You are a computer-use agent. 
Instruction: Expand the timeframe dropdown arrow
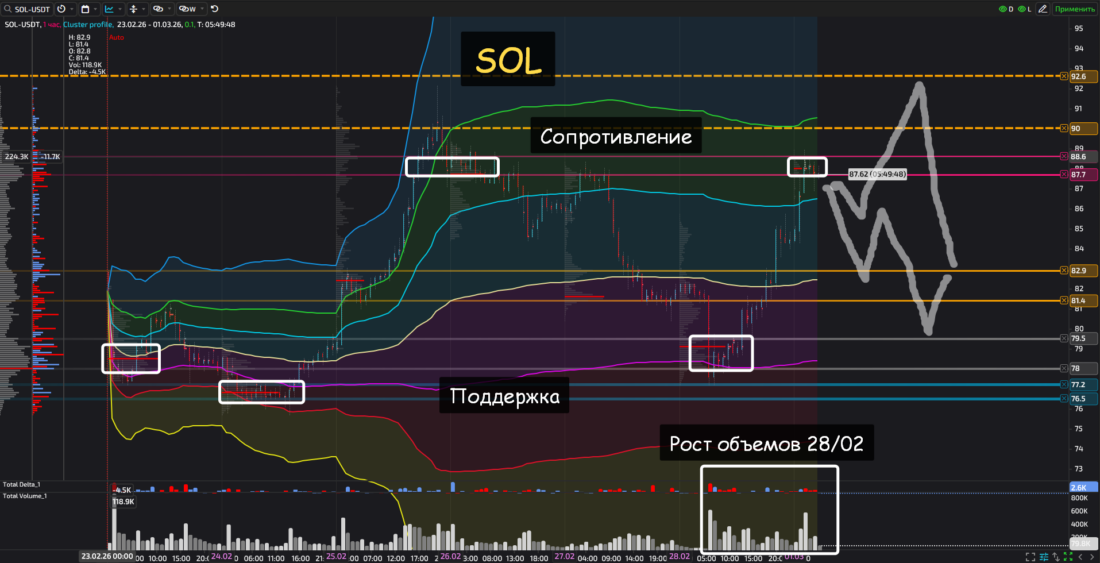[x=72, y=9]
